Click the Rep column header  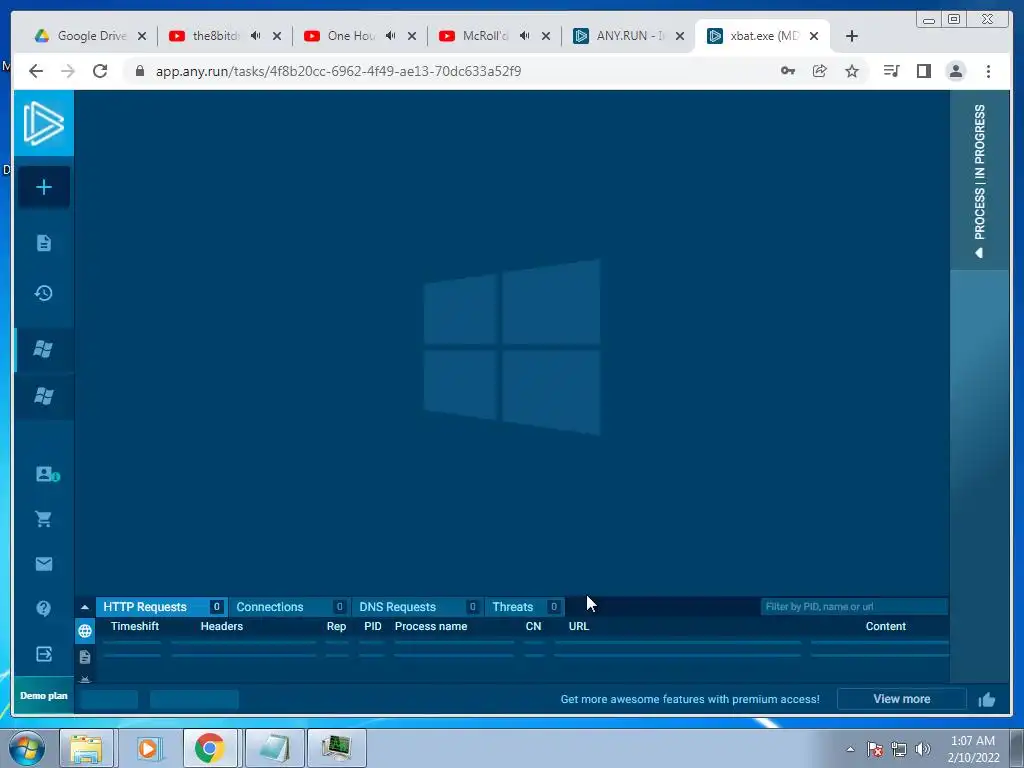click(336, 626)
